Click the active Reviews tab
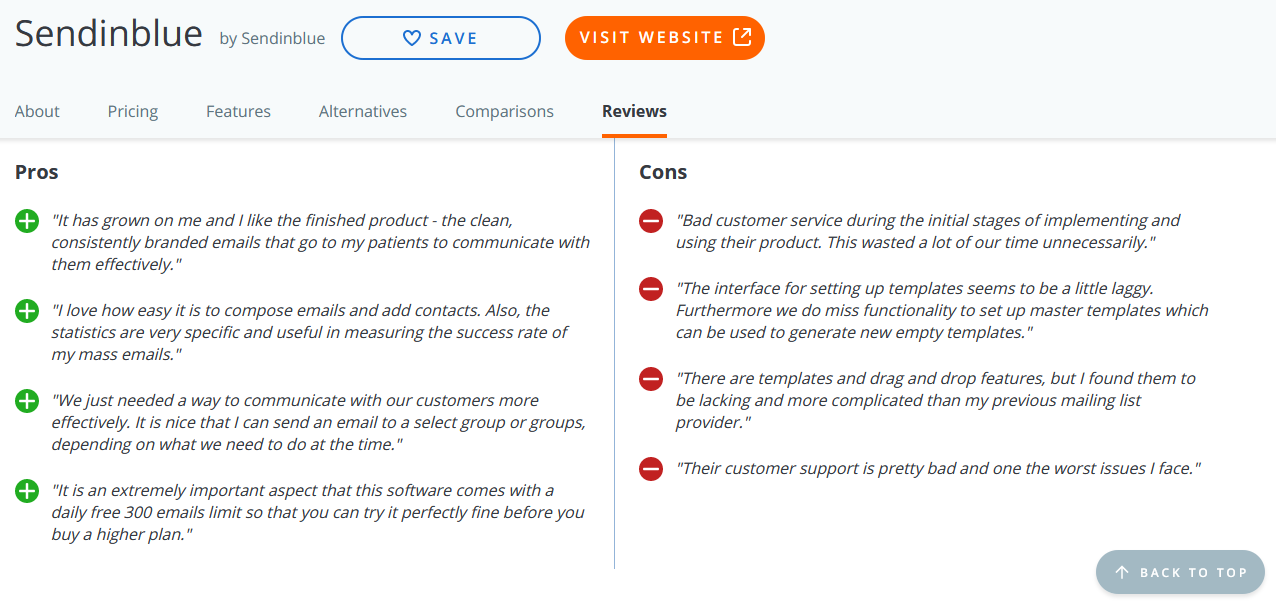The image size is (1276, 604). pos(634,111)
